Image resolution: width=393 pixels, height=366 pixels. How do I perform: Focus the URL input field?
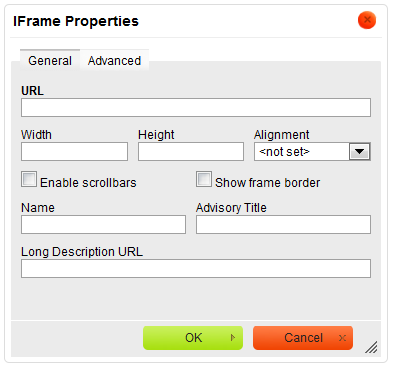coord(196,107)
